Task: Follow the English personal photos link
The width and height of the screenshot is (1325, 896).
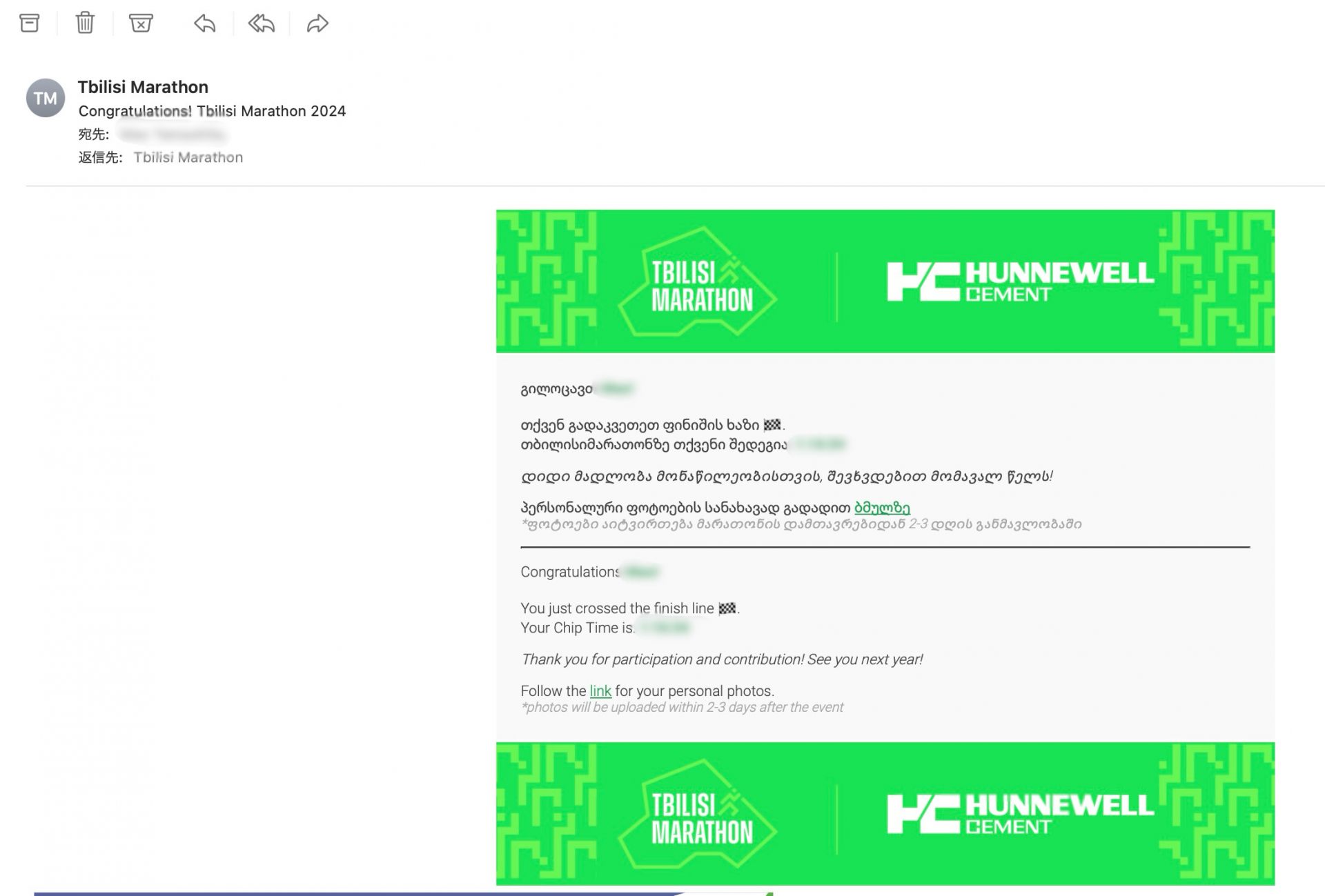Action: pyautogui.click(x=600, y=691)
